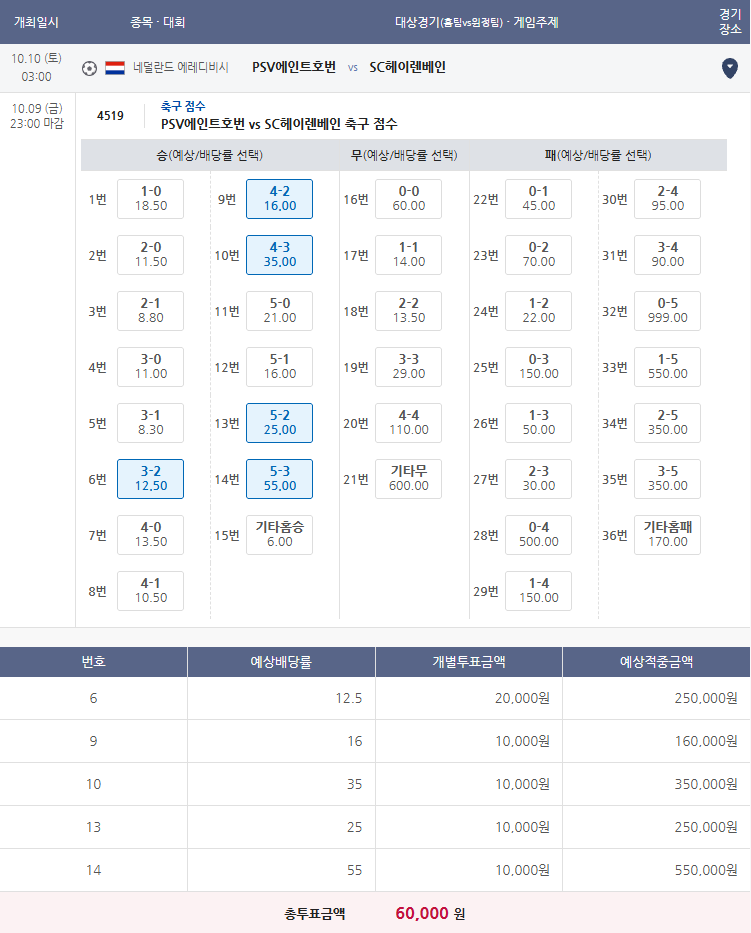Select score option 4-1 at 10.50
This screenshot has width=751, height=933.
tap(151, 590)
